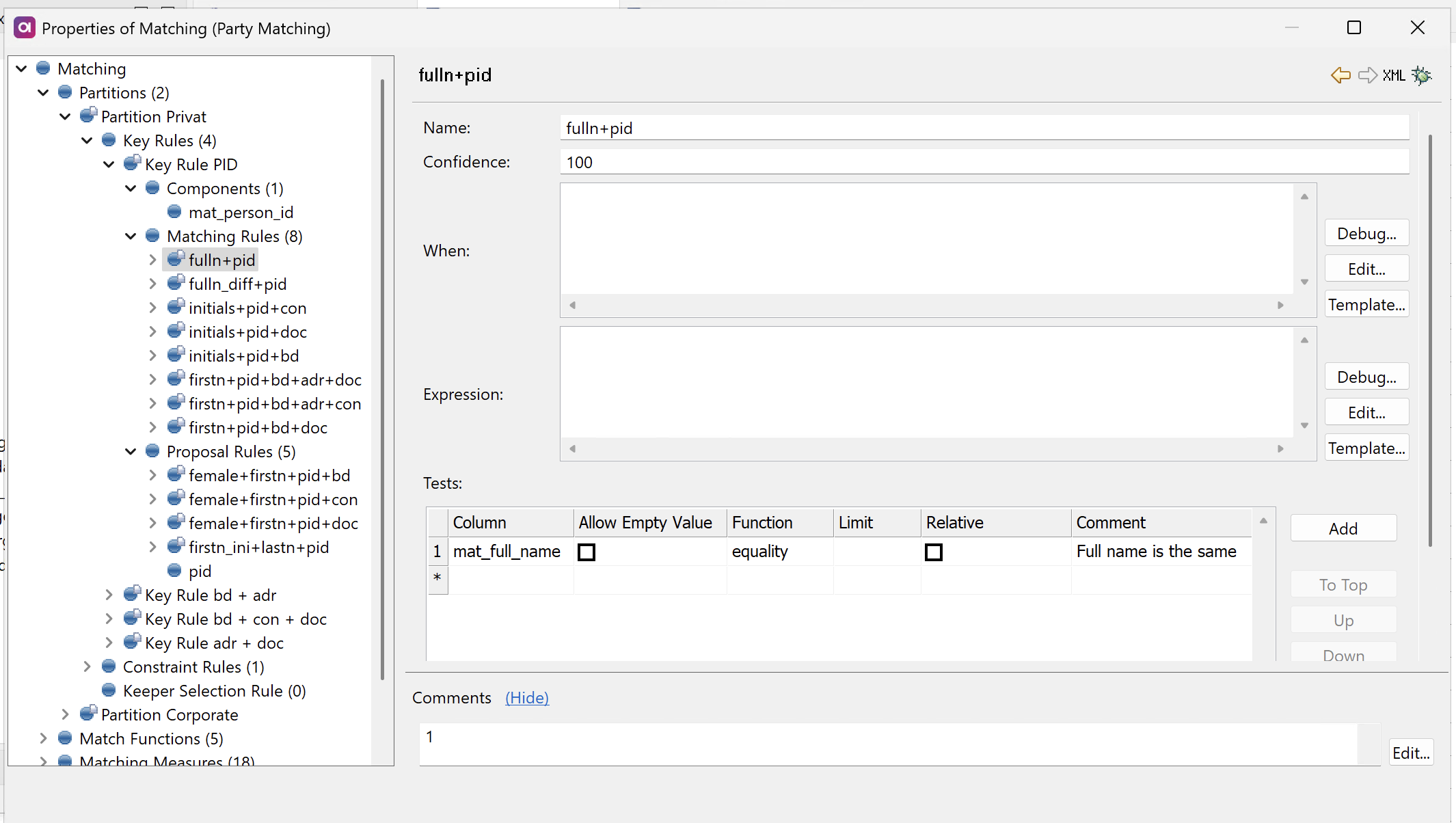Click the pid matching rule icon
This screenshot has height=823, width=1456.
(176, 571)
